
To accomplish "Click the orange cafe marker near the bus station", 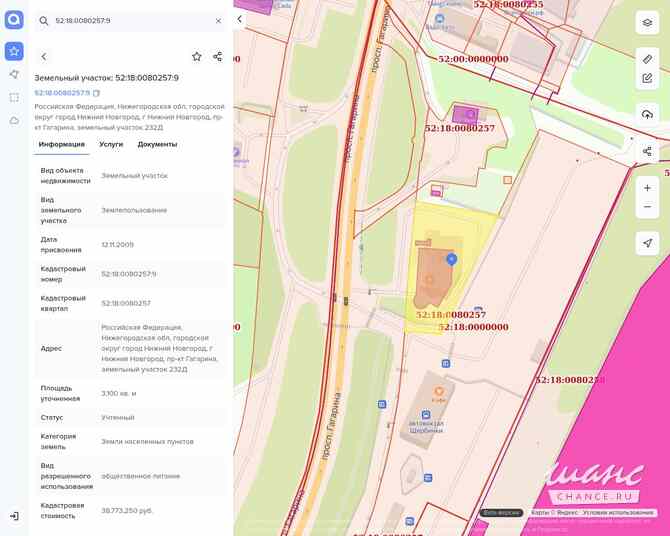I will coord(438,391).
